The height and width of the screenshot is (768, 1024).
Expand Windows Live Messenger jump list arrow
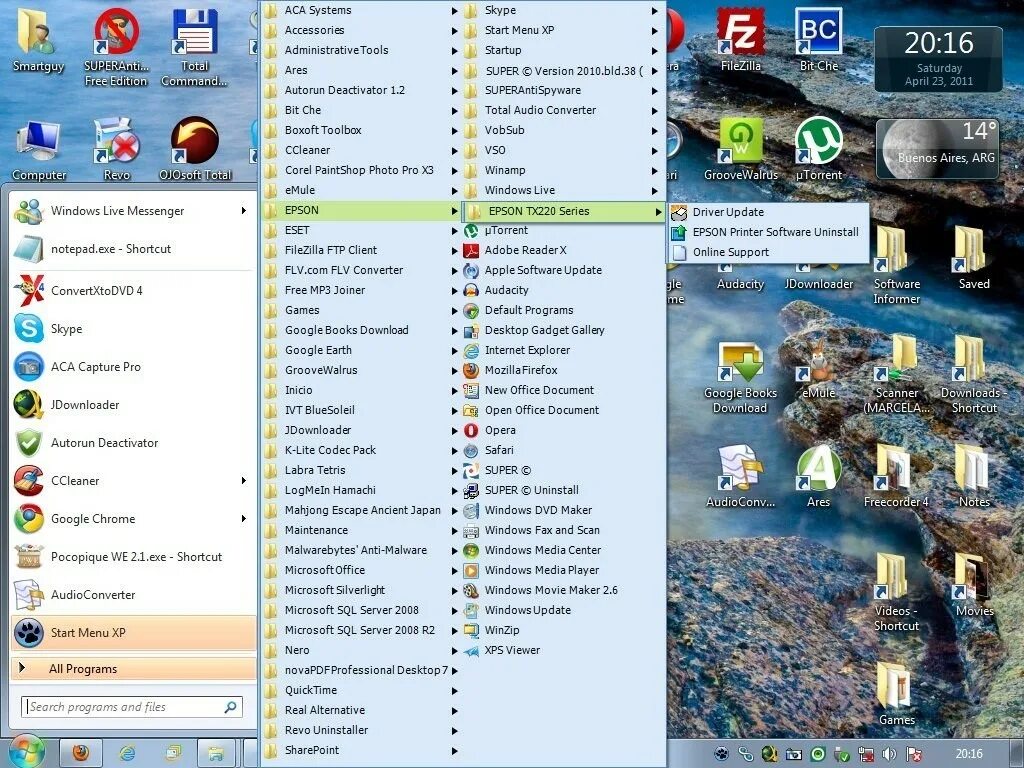tap(244, 210)
